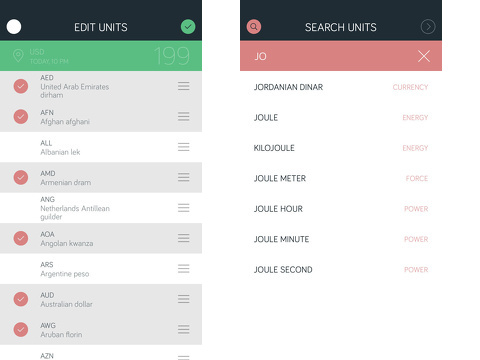This screenshot has width=480, height=360.
Task: Tap the location pin icon beside USD
Action: point(18,56)
